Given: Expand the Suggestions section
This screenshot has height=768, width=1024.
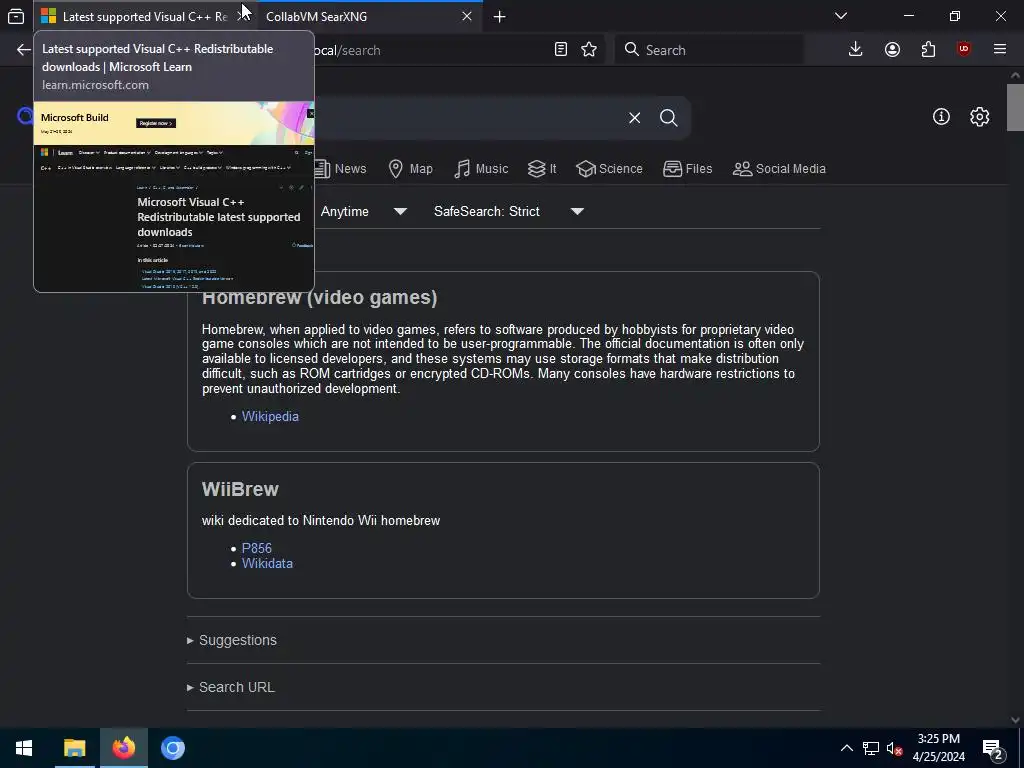Looking at the screenshot, I should [232, 640].
